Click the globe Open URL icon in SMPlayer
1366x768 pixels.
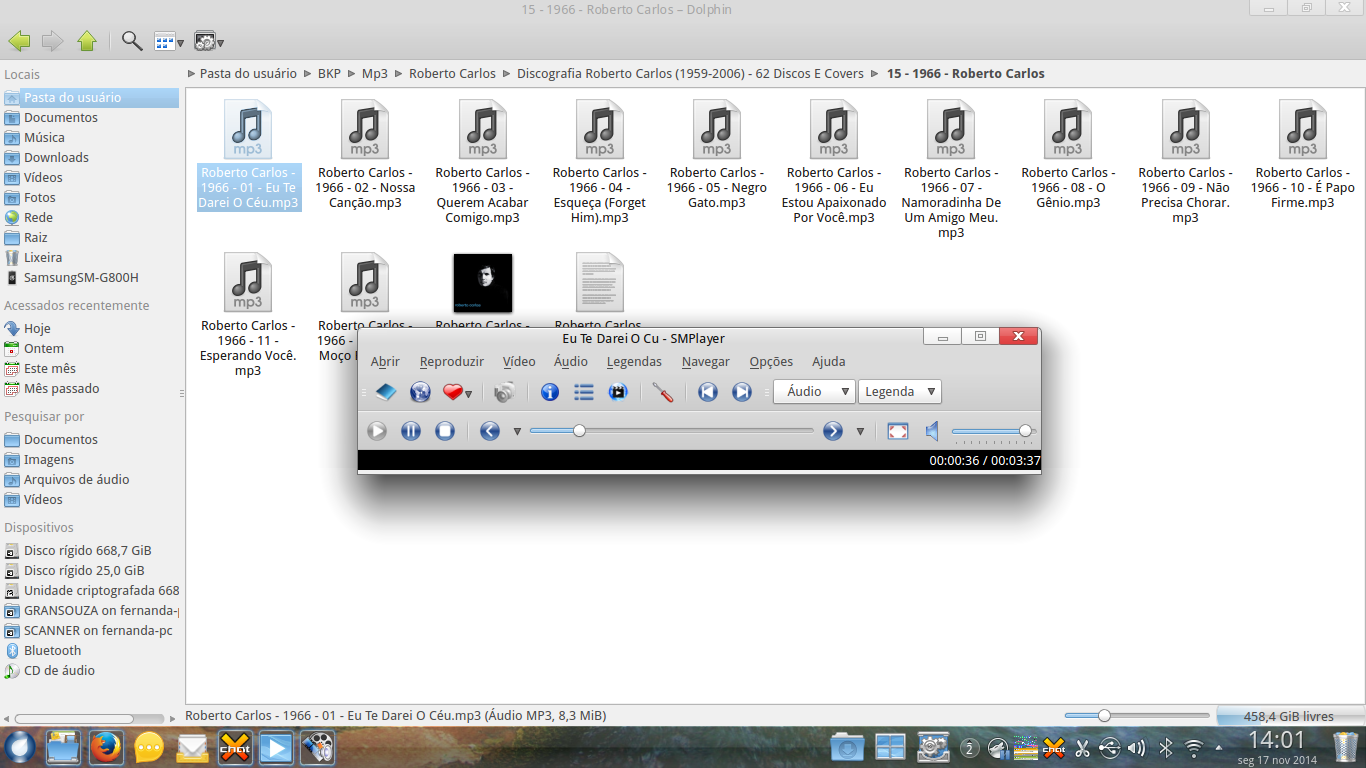click(x=420, y=392)
